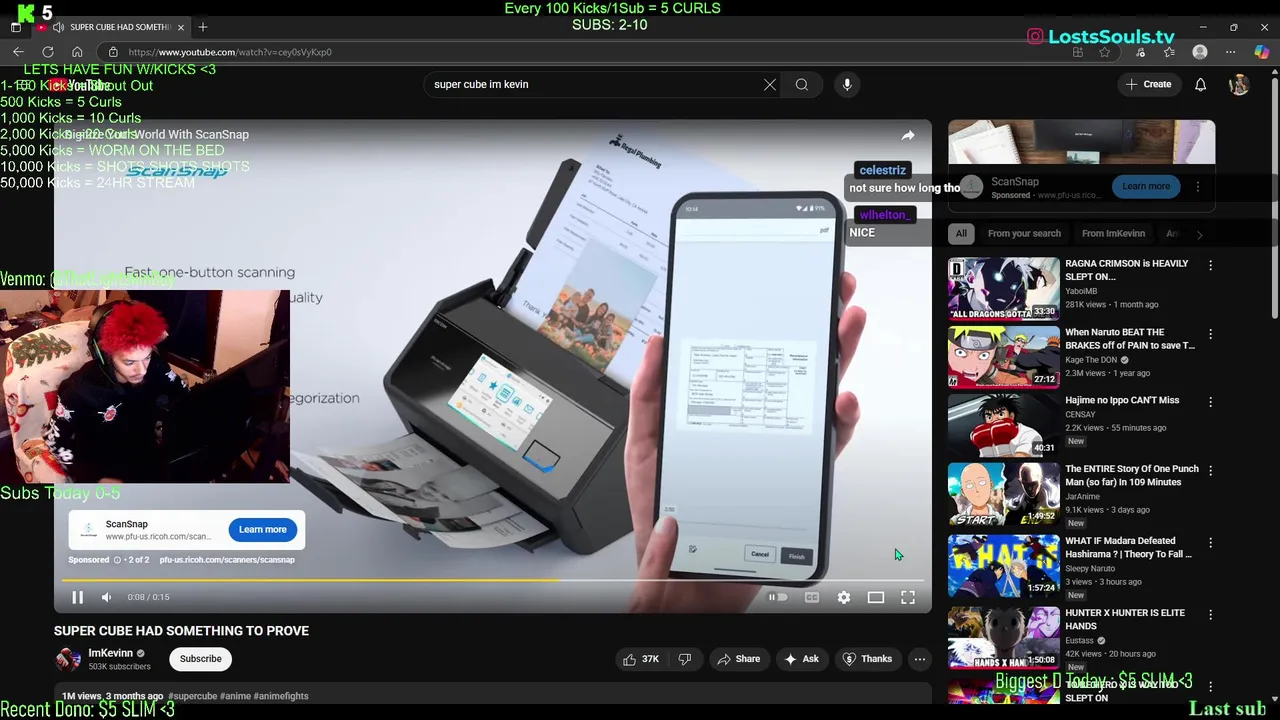Go to the browser home page

click(77, 52)
